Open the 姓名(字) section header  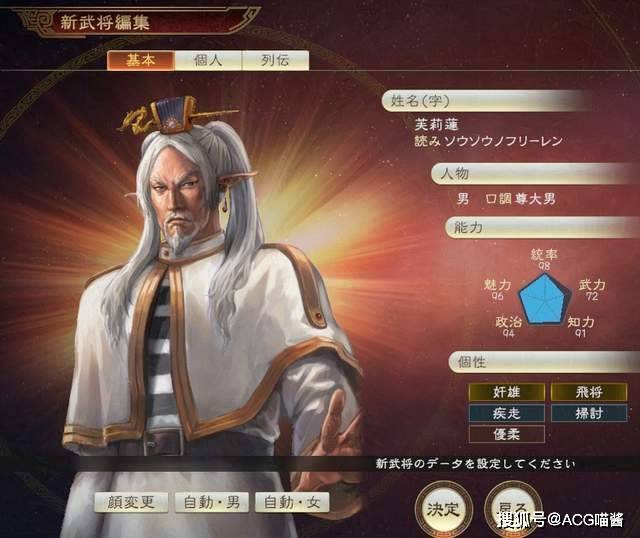(486, 100)
